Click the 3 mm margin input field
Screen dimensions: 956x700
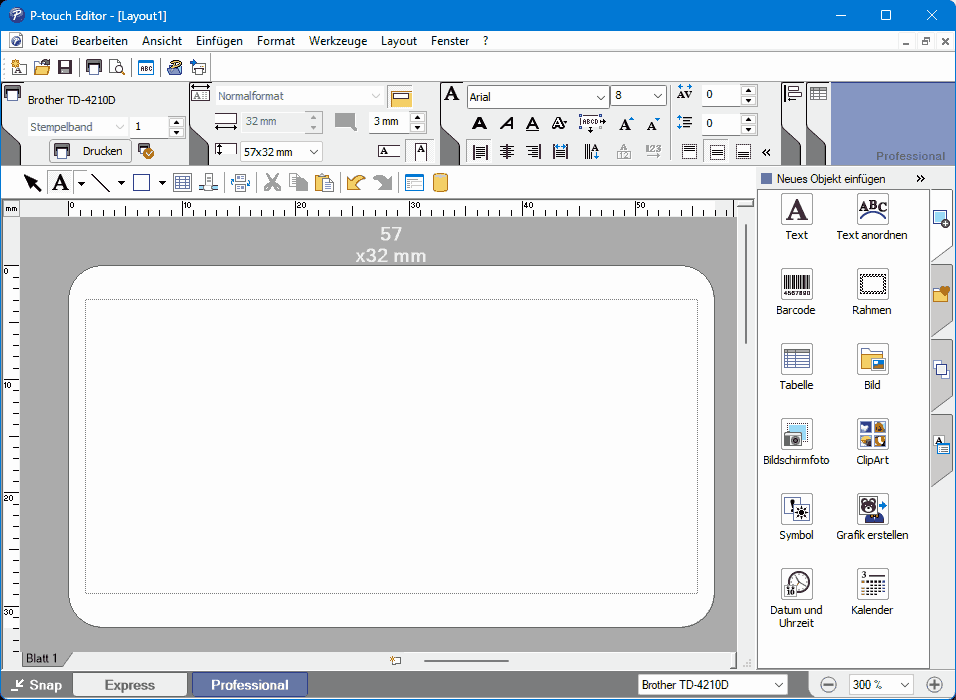390,122
